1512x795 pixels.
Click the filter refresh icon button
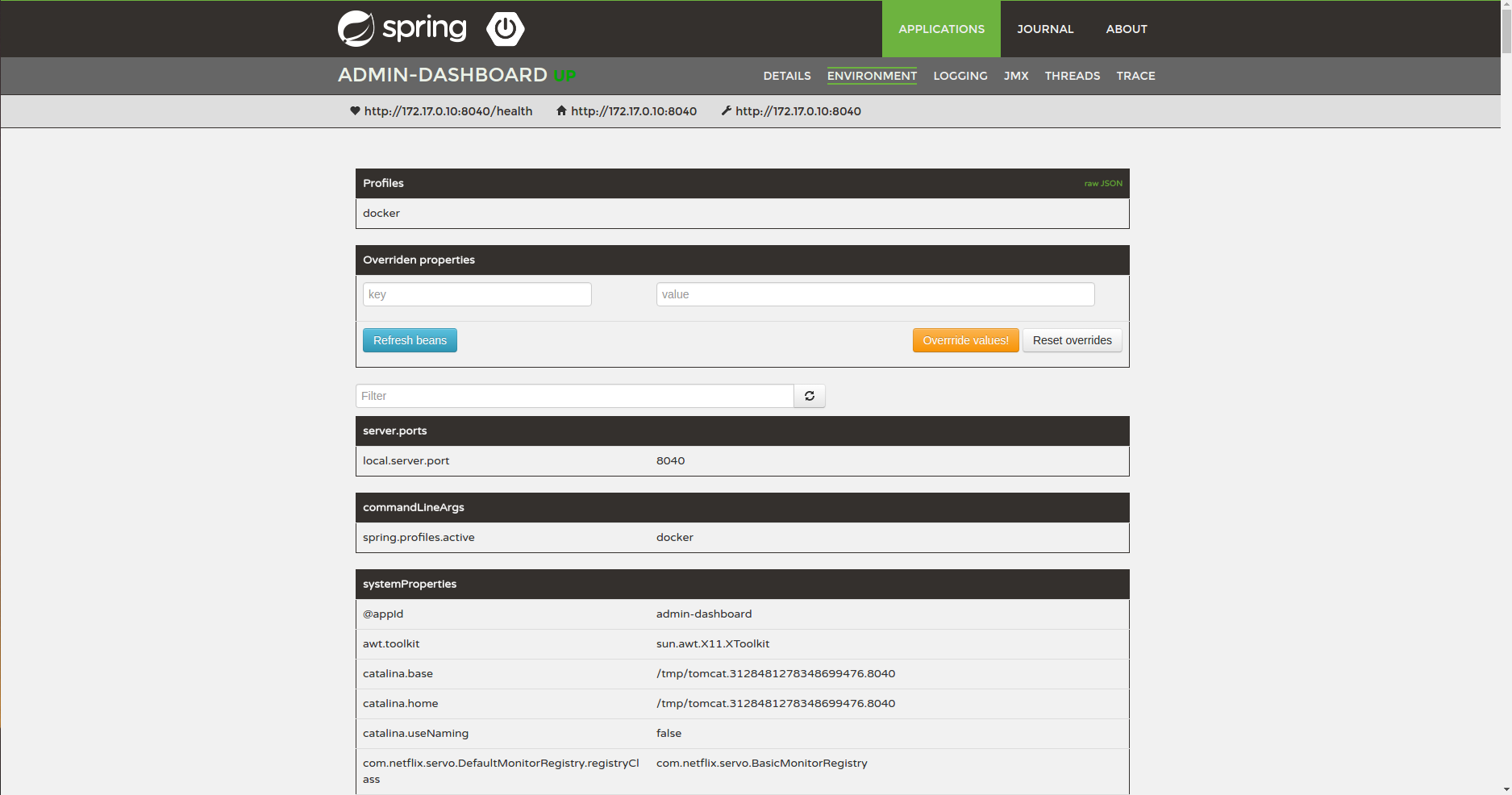coord(809,396)
